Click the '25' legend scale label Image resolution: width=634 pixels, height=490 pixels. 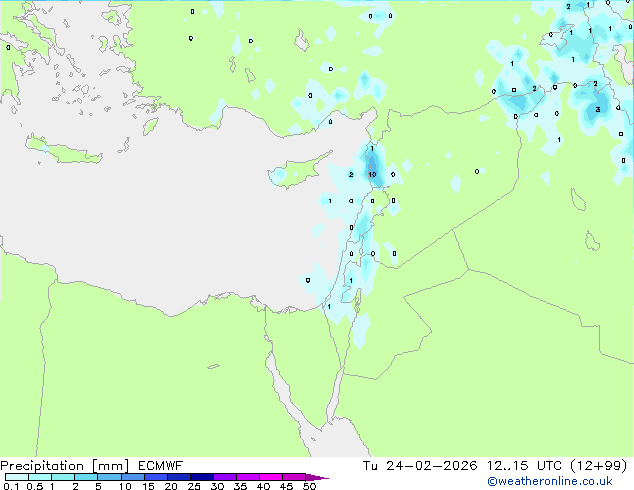194,486
